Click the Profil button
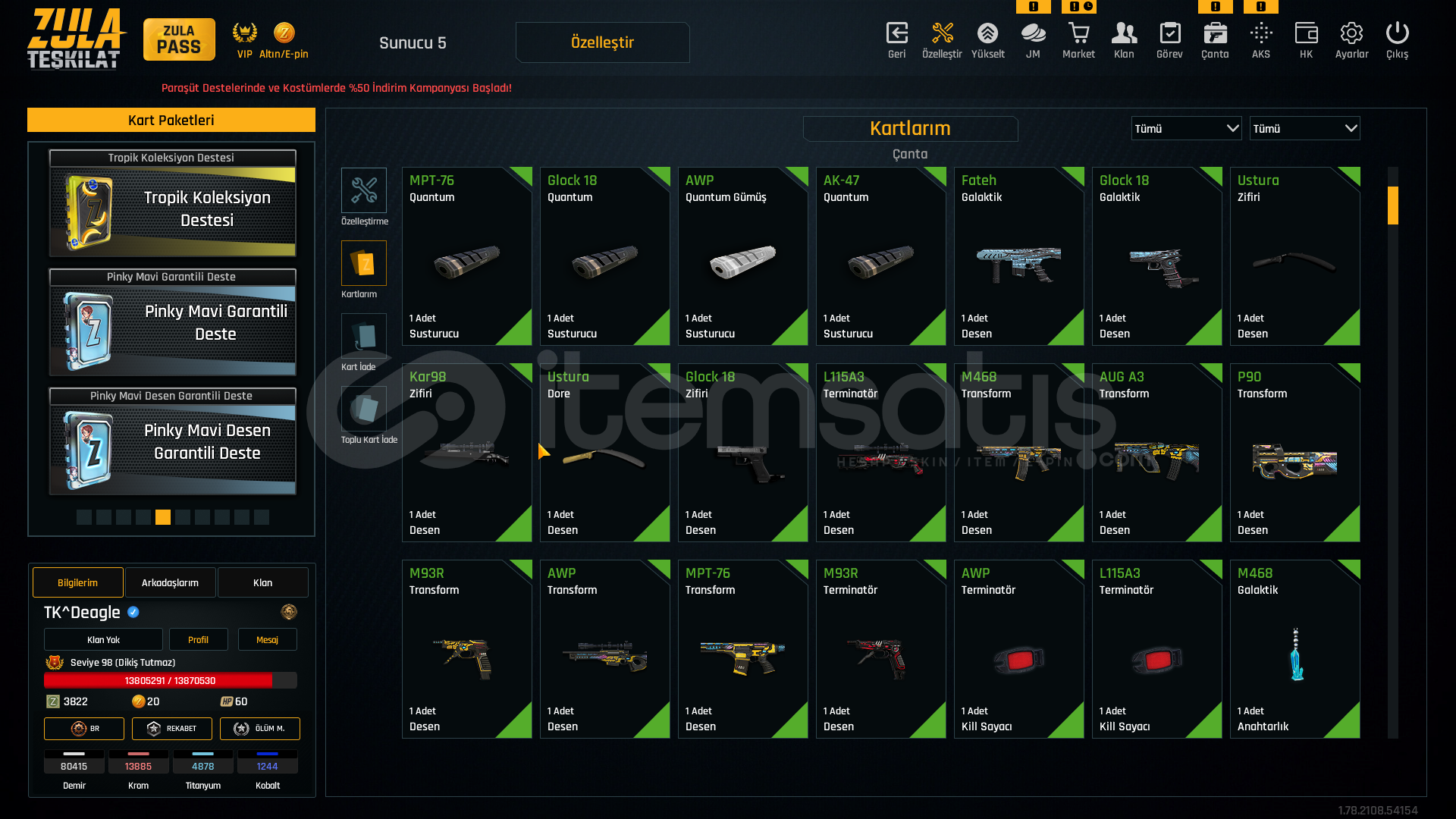The width and height of the screenshot is (1456, 819). [x=199, y=639]
